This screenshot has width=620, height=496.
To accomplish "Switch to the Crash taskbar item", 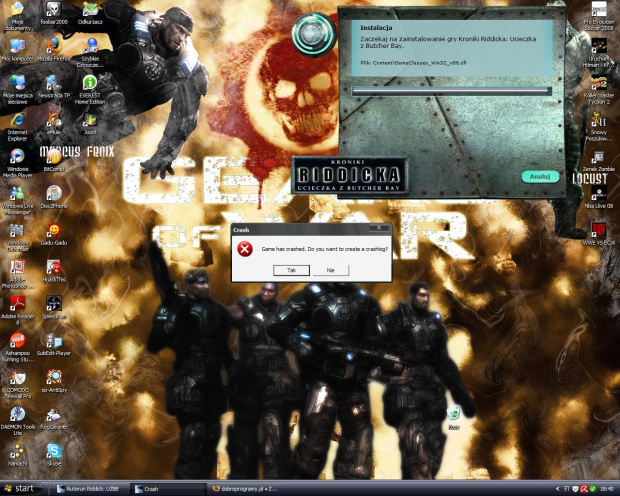I will (x=168, y=489).
